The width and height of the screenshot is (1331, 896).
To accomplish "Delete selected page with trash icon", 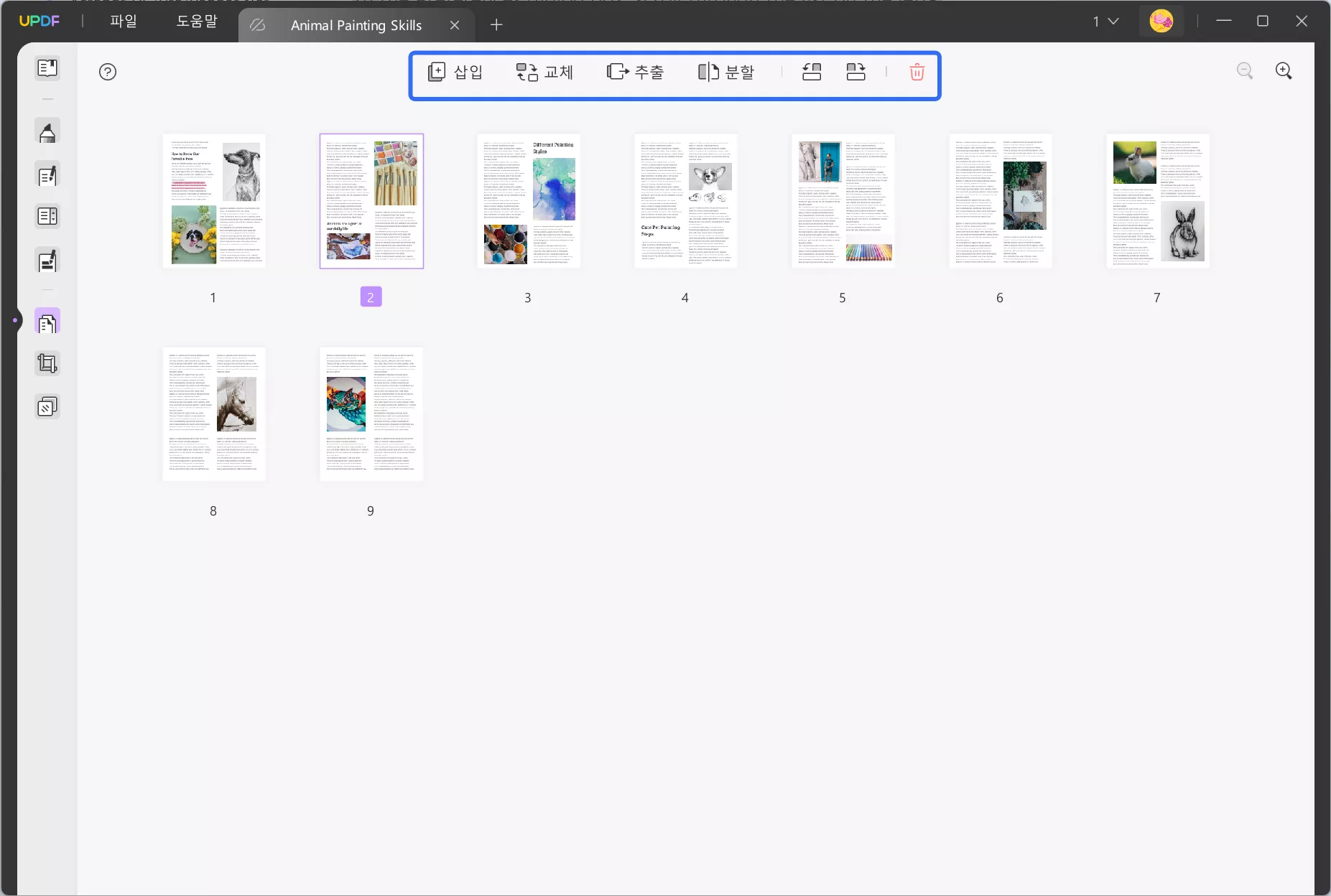I will 917,71.
